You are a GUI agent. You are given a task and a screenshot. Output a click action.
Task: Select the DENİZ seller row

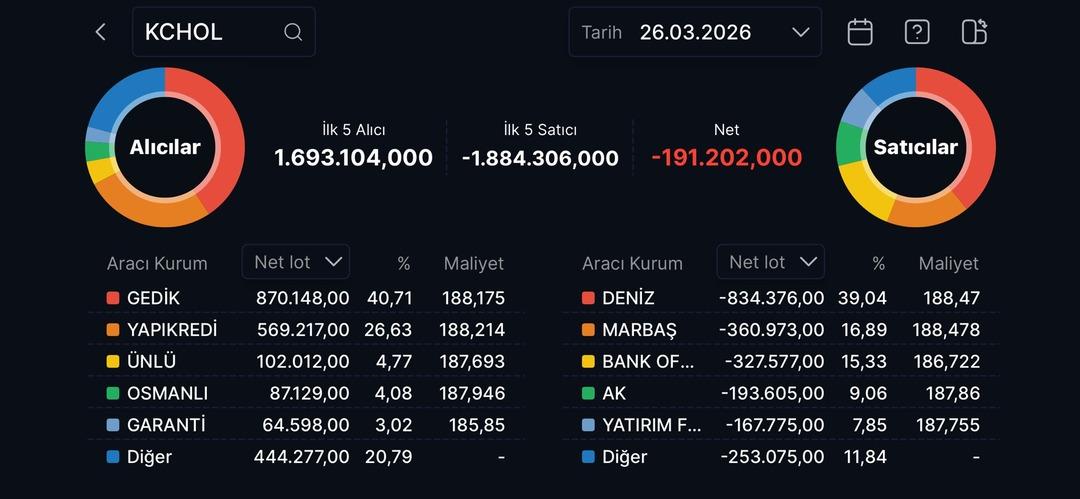coord(780,298)
